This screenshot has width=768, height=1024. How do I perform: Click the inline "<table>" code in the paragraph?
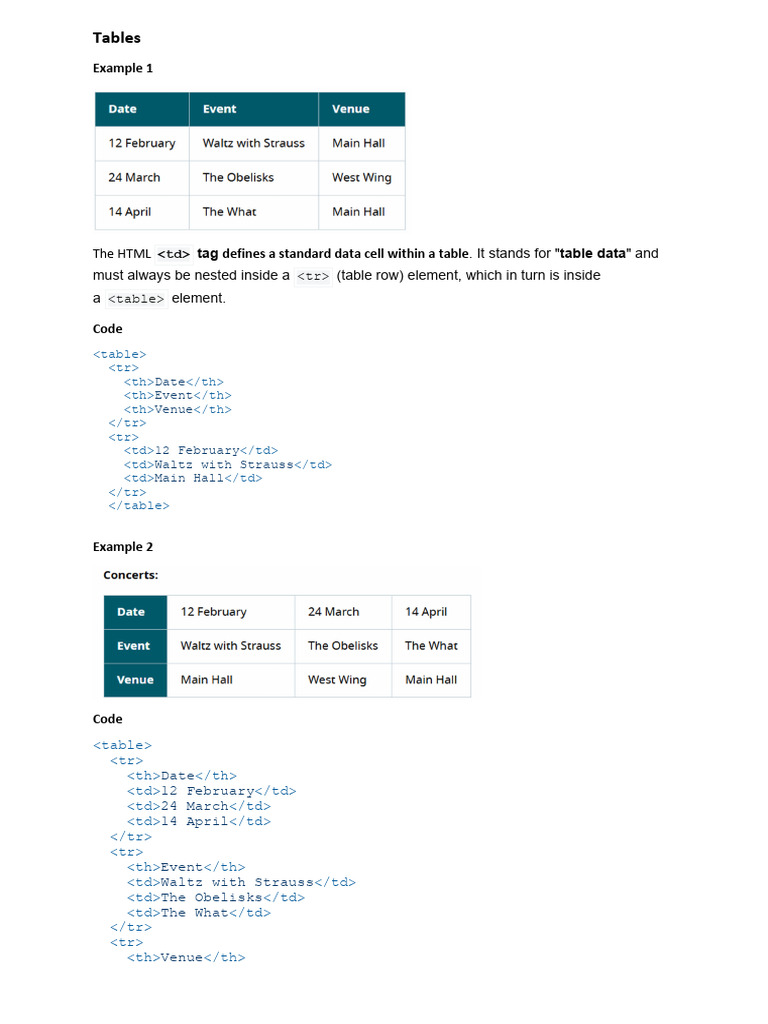coord(136,299)
